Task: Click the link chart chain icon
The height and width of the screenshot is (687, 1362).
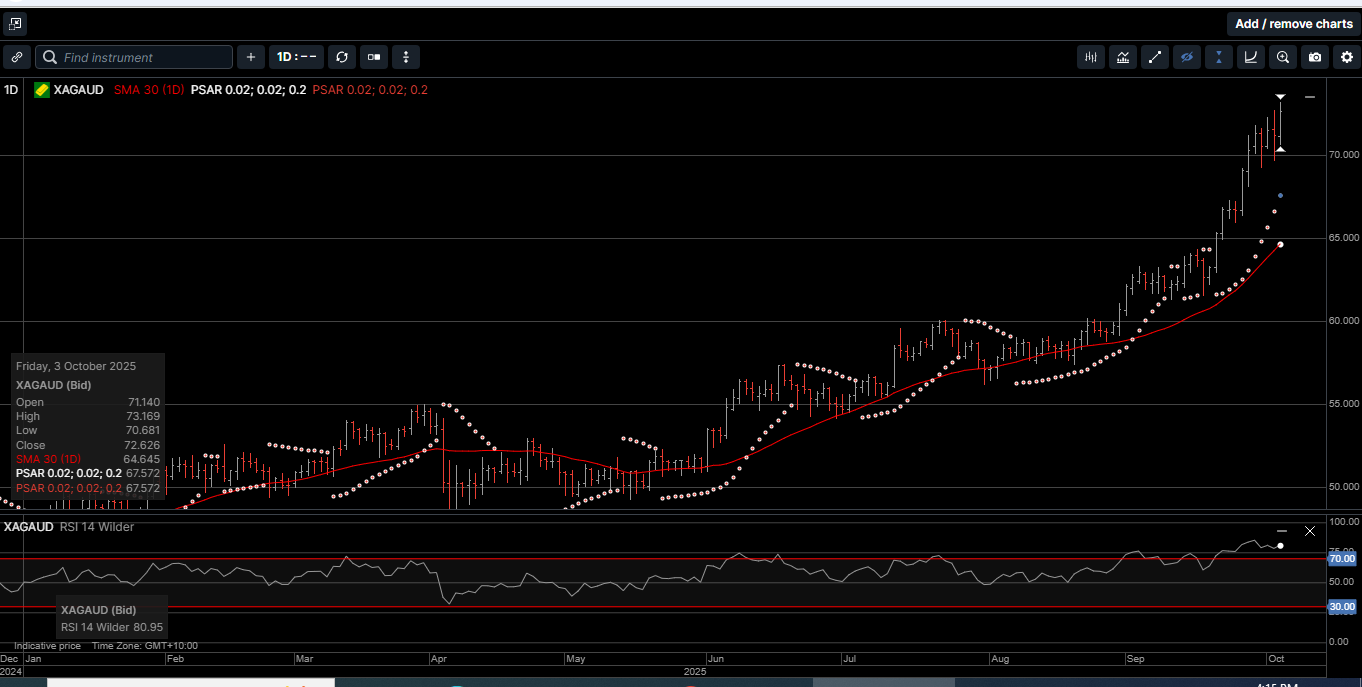Action: point(17,58)
